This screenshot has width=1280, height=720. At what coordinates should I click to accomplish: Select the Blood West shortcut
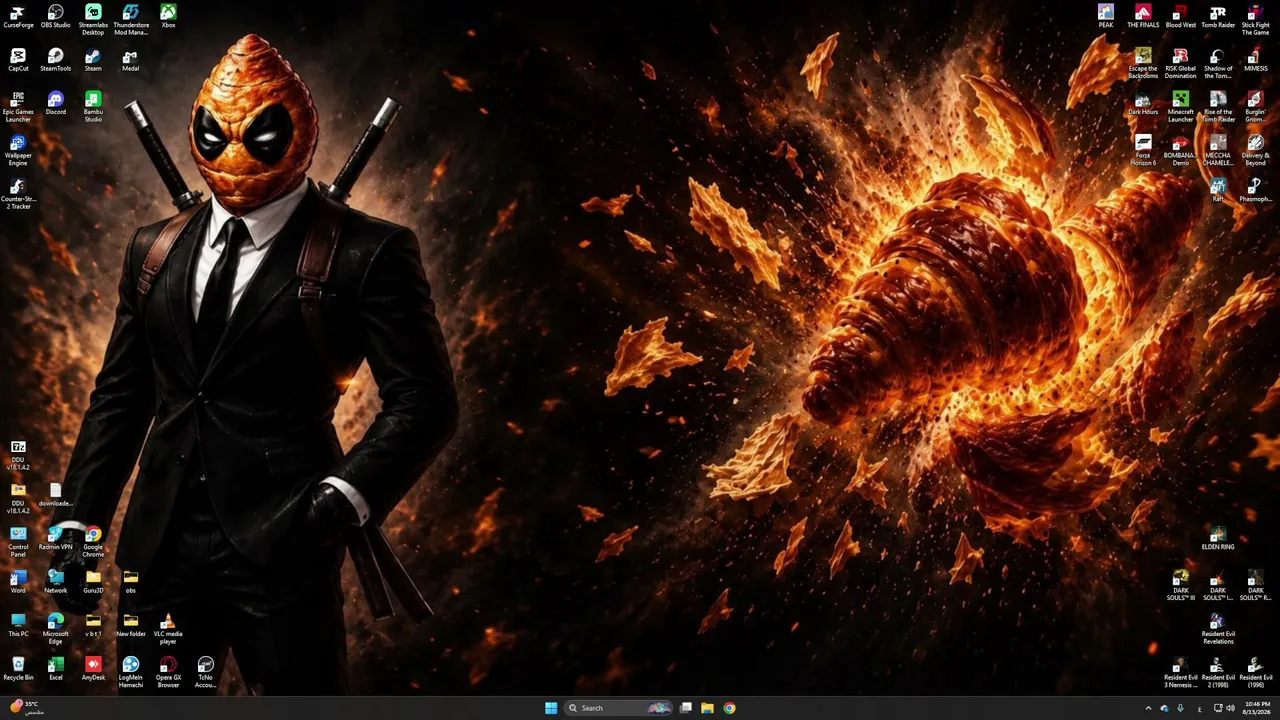1180,17
